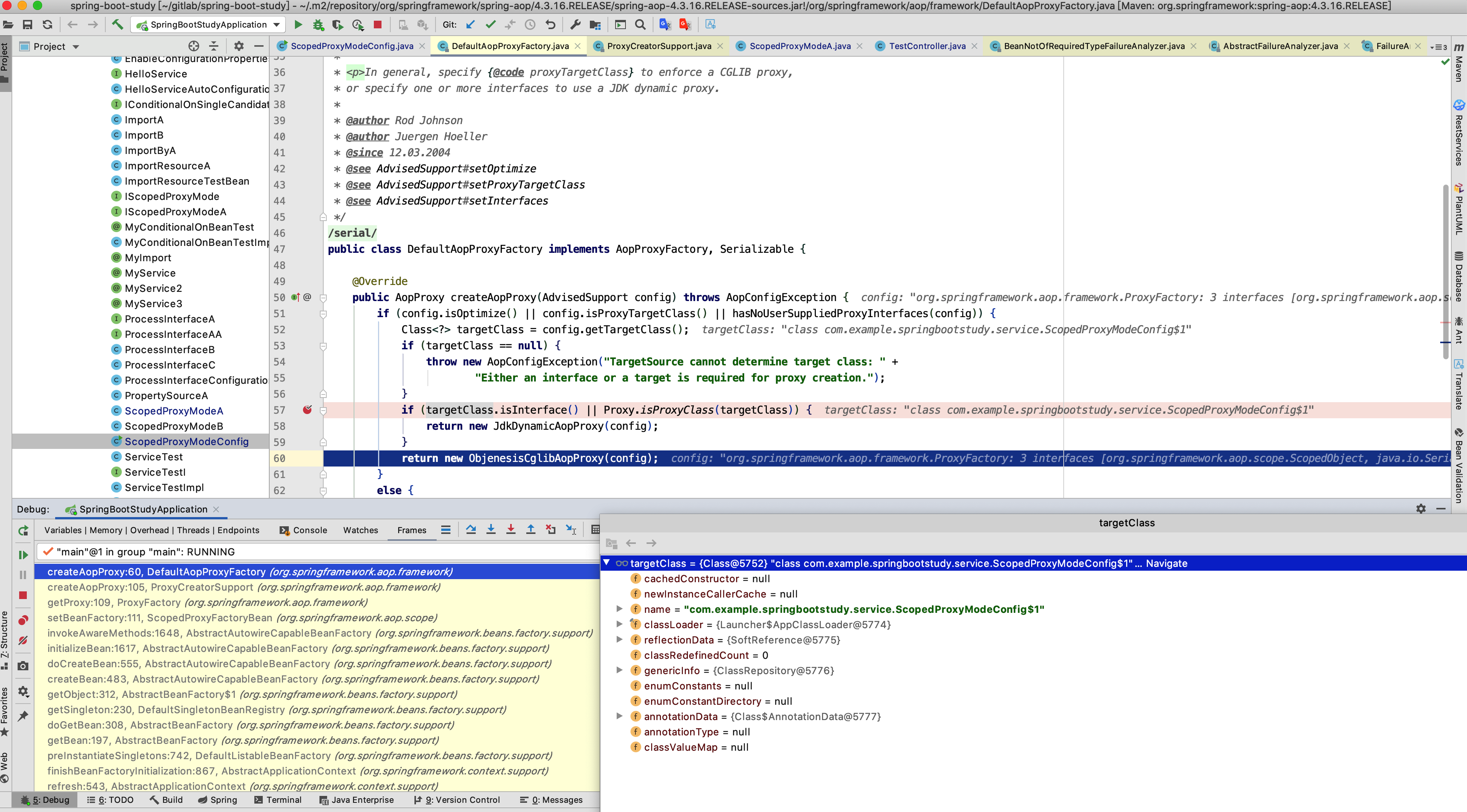This screenshot has width=1467, height=812.
Task: Expand the classLoader field node
Action: (x=620, y=624)
